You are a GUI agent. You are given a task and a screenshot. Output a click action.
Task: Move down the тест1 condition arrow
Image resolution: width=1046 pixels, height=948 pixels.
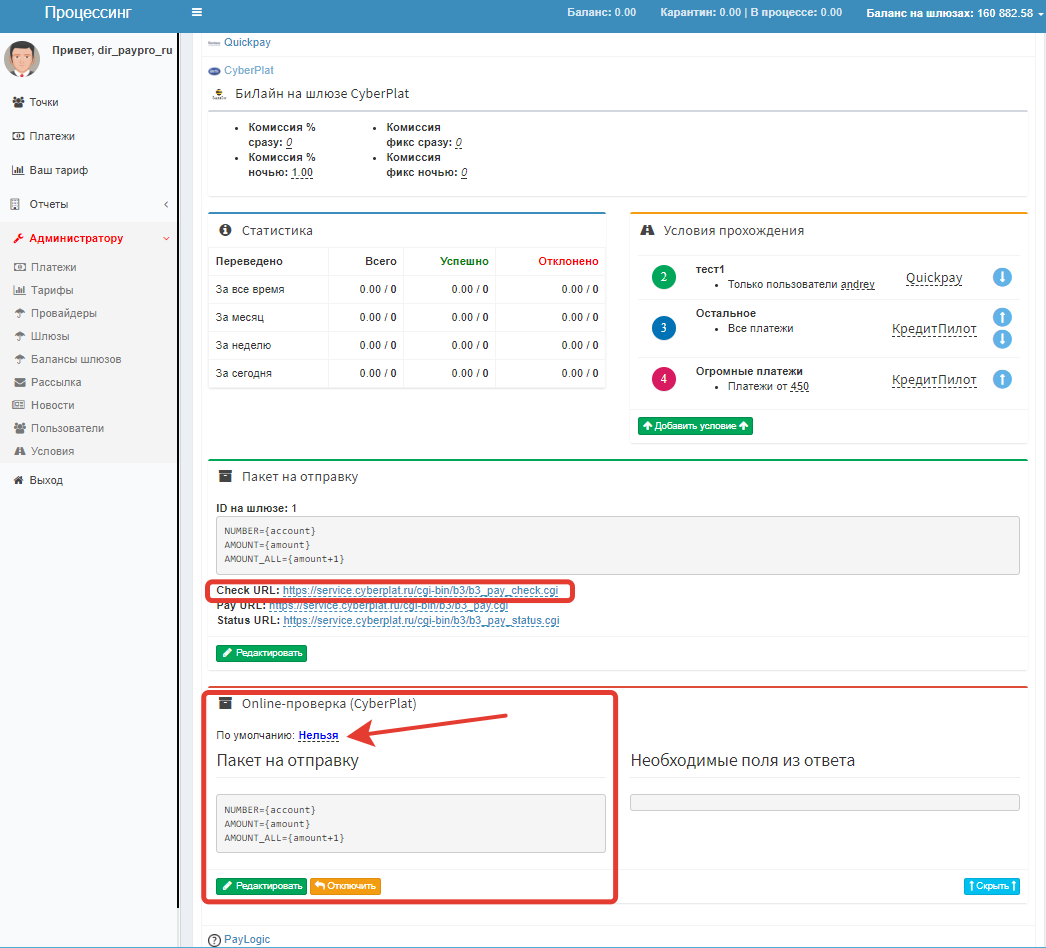click(x=1002, y=277)
